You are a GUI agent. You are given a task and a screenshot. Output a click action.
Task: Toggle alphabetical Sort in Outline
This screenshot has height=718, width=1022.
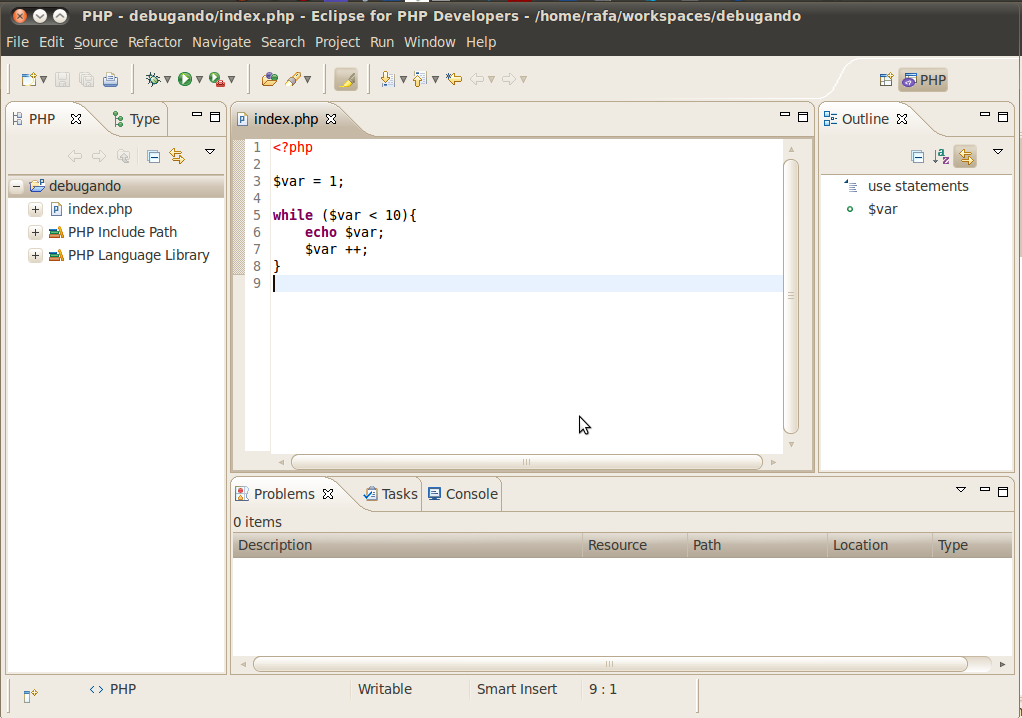(941, 156)
